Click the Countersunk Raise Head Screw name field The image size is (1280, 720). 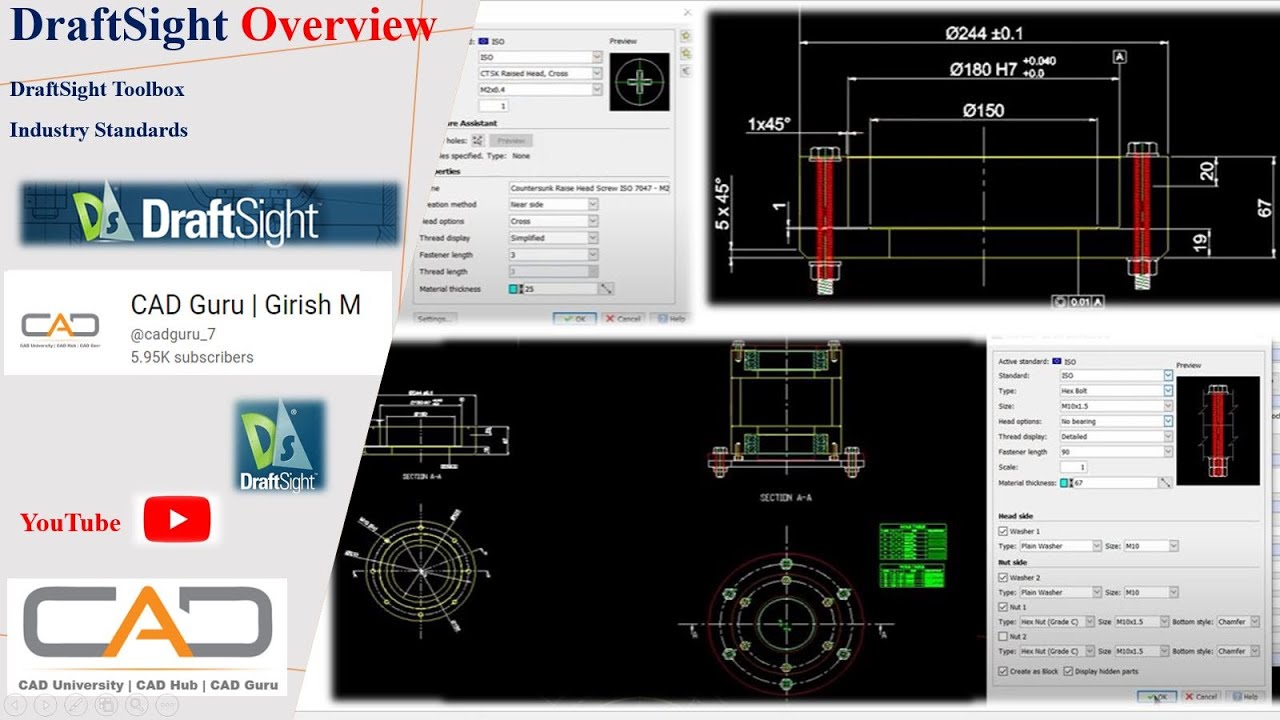pyautogui.click(x=589, y=188)
